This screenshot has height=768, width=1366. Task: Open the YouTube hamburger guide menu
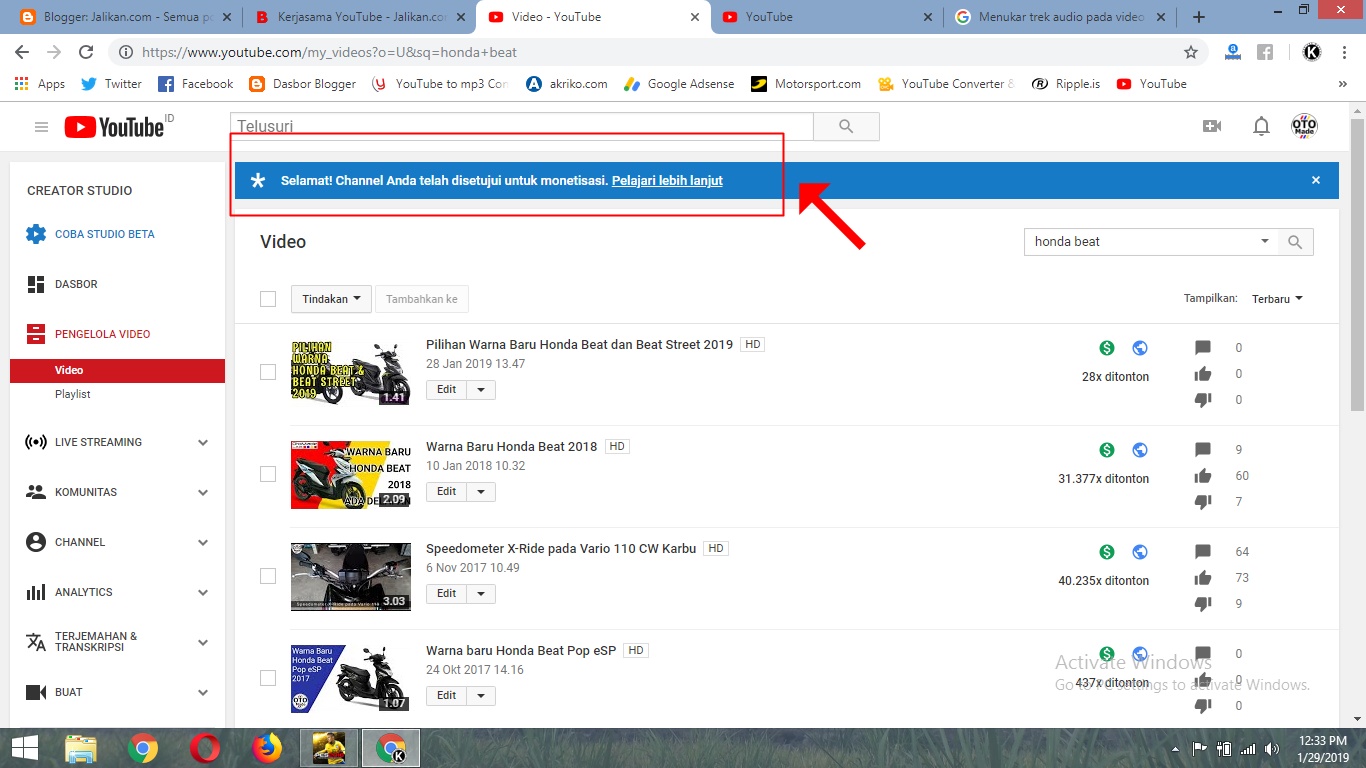pyautogui.click(x=41, y=127)
